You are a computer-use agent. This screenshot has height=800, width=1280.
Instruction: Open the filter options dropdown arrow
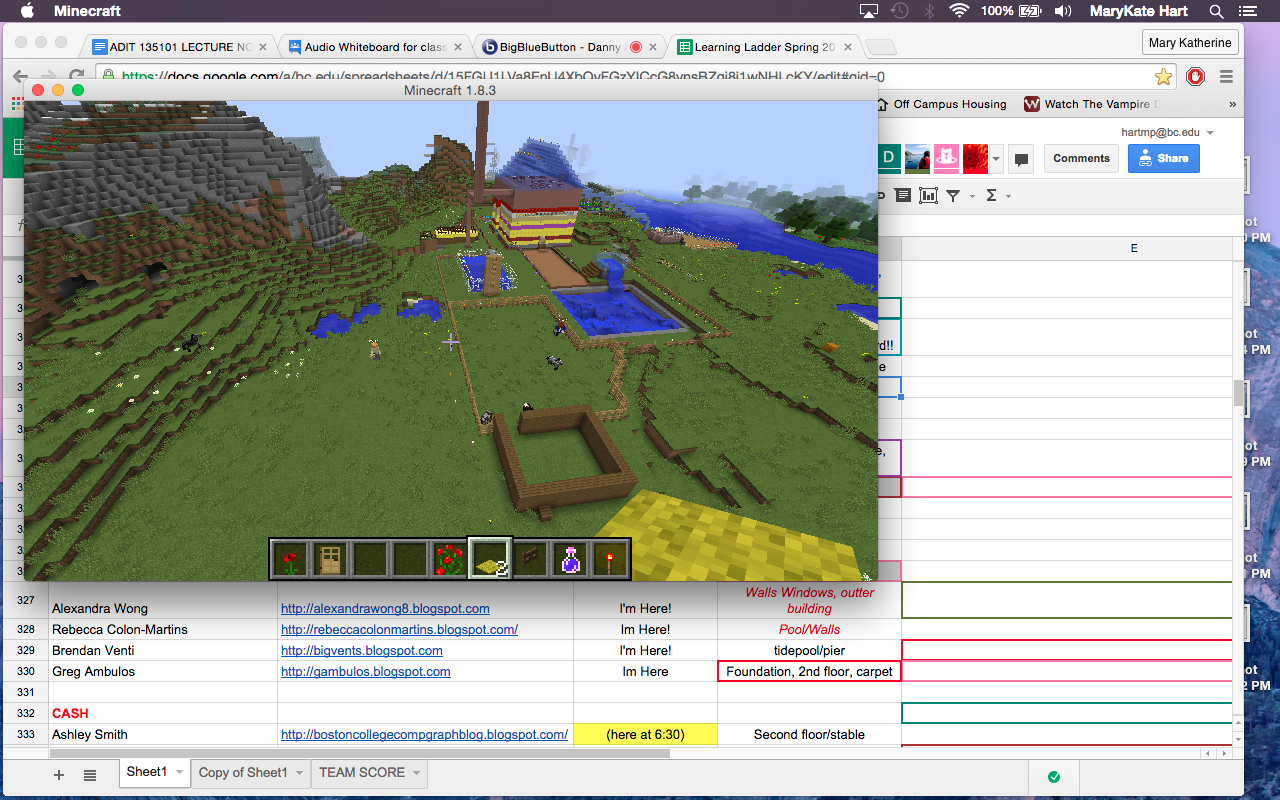click(x=972, y=197)
